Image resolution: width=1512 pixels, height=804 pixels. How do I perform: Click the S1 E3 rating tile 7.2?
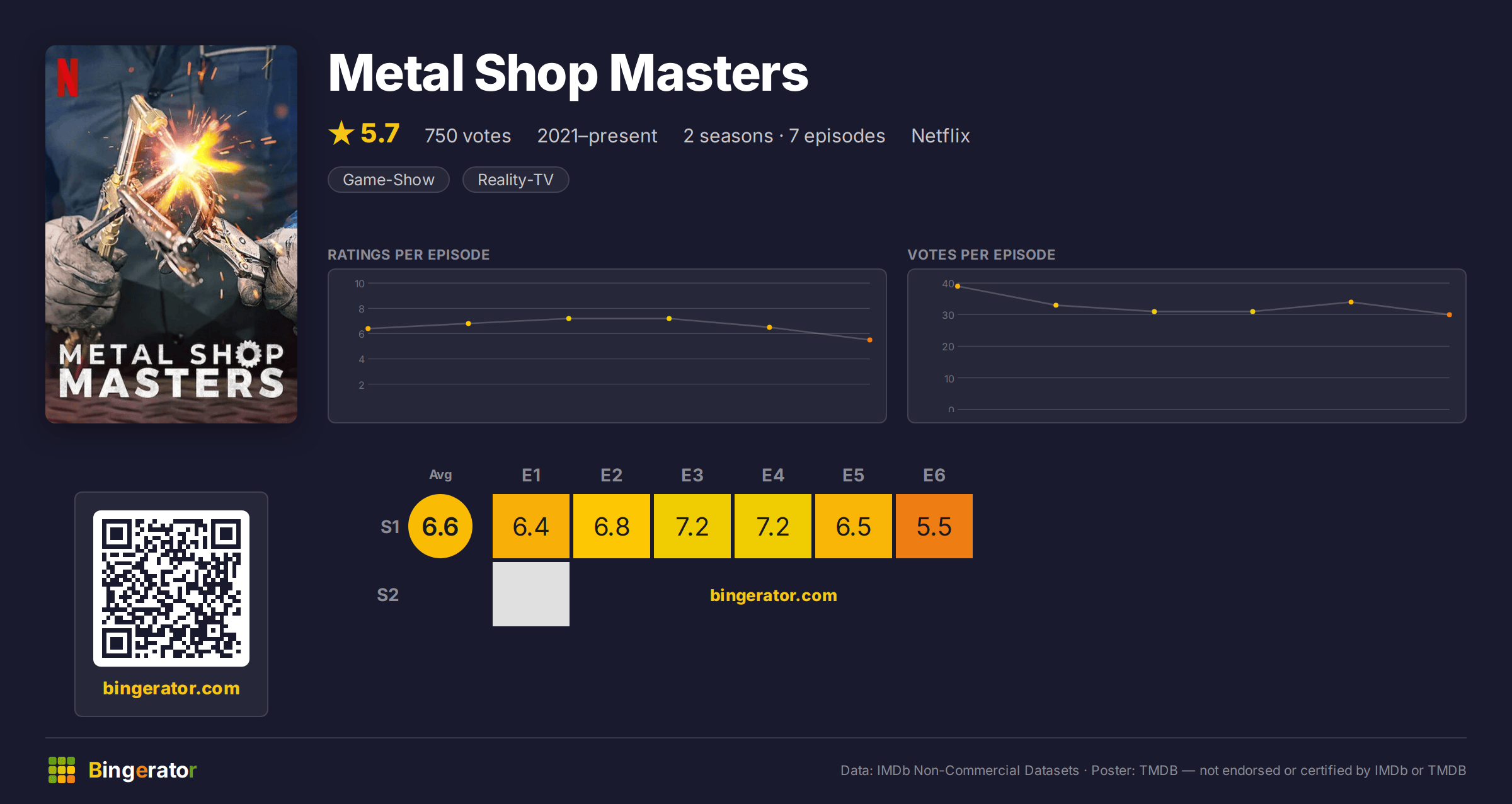[x=692, y=526]
